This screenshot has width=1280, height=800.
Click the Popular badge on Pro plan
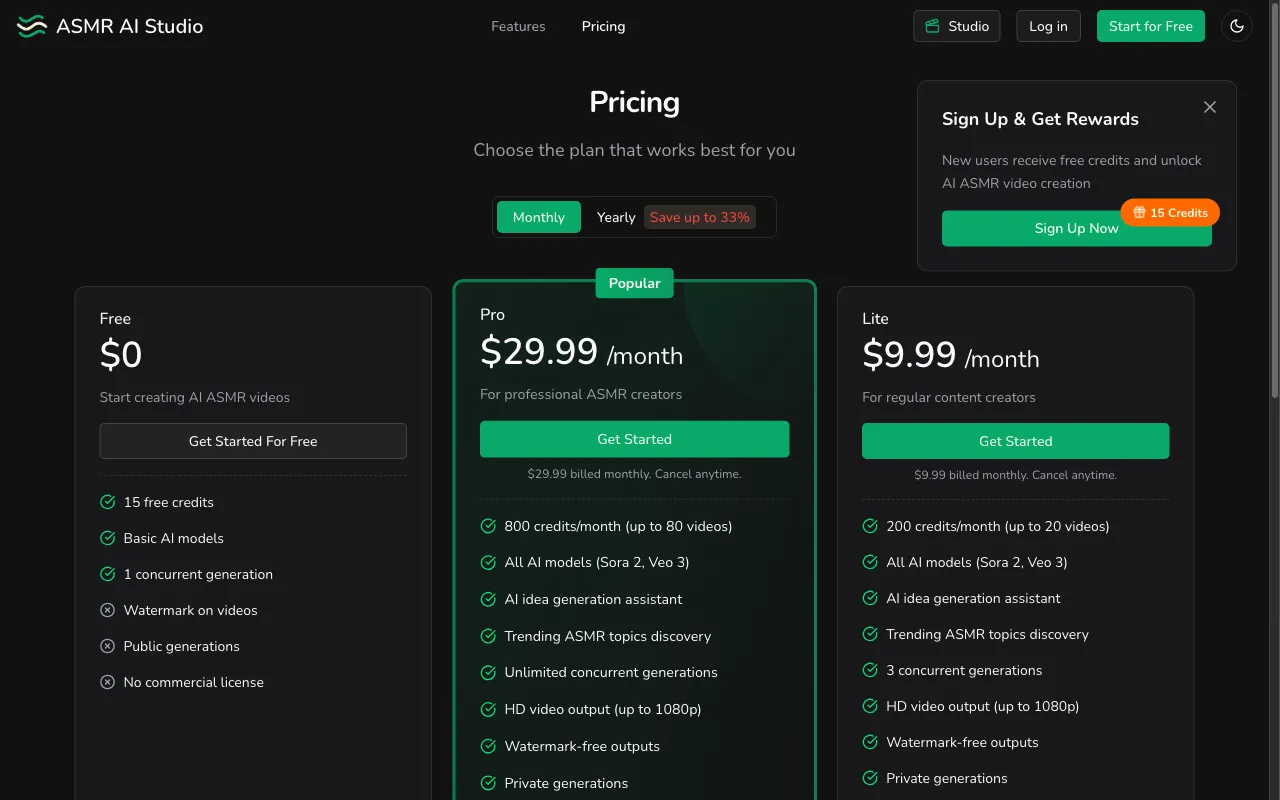click(x=635, y=283)
